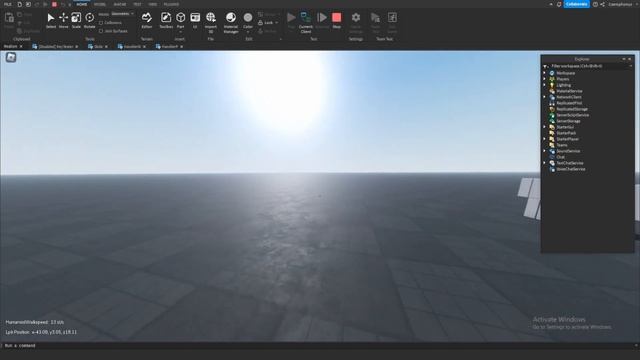Open the Terrain Editor

pos(147,20)
